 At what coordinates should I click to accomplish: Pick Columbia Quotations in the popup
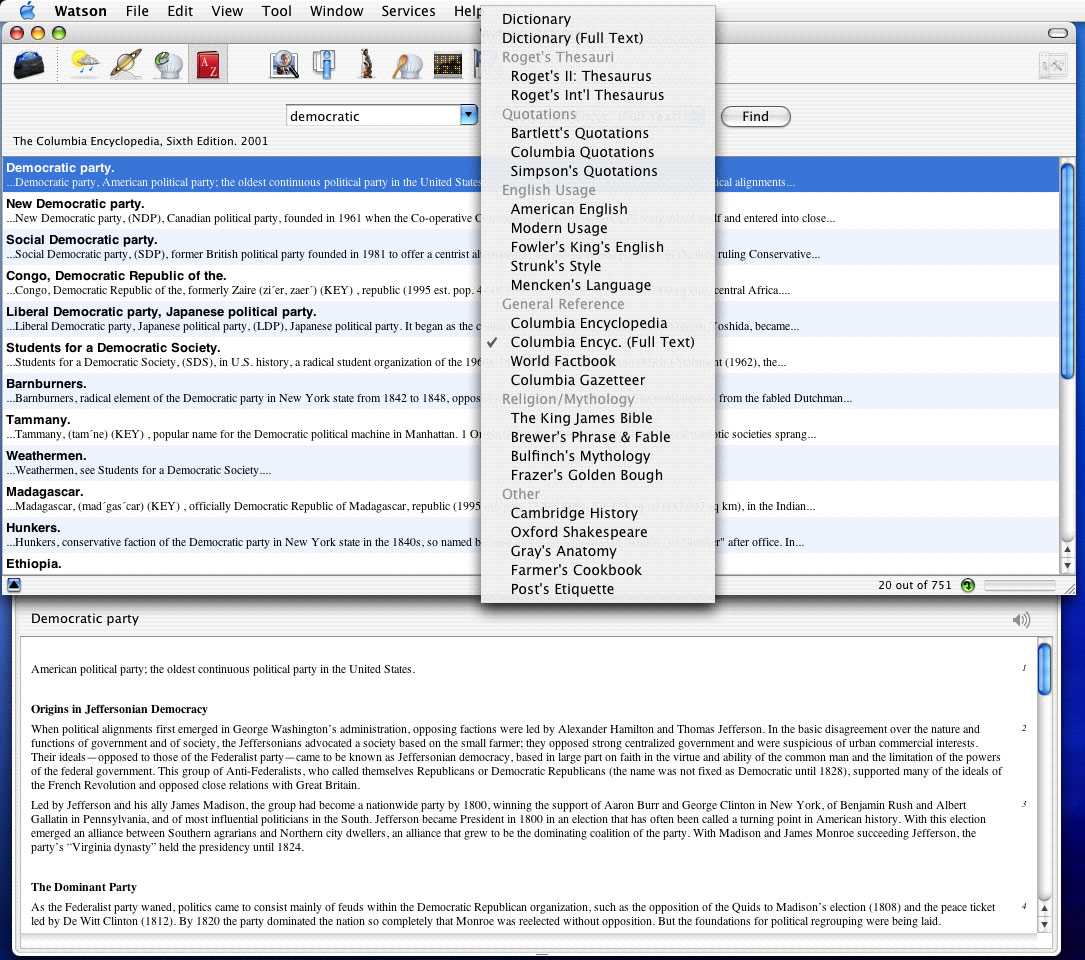[x=598, y=152]
